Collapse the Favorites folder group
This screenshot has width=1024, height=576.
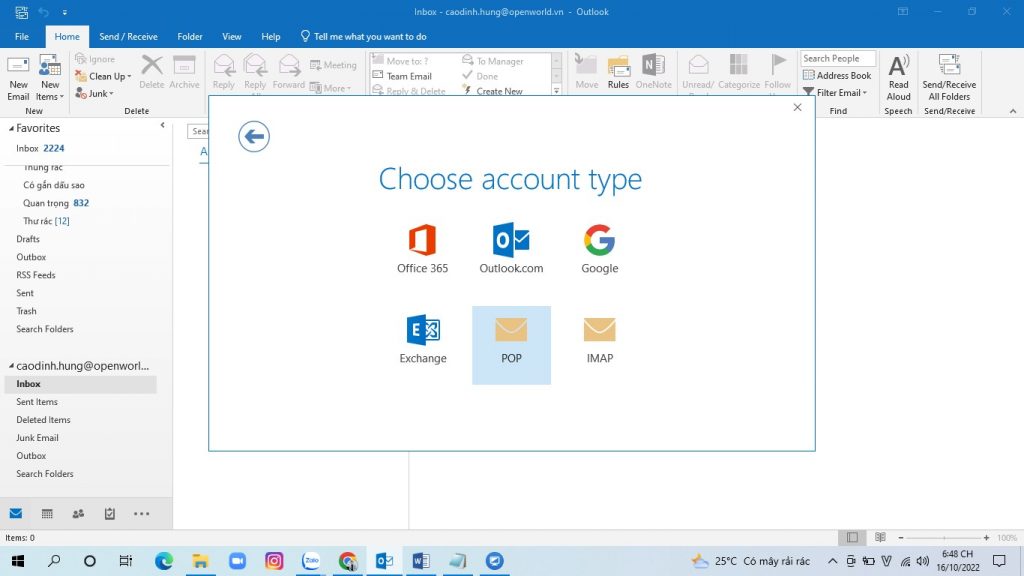click(x=12, y=129)
